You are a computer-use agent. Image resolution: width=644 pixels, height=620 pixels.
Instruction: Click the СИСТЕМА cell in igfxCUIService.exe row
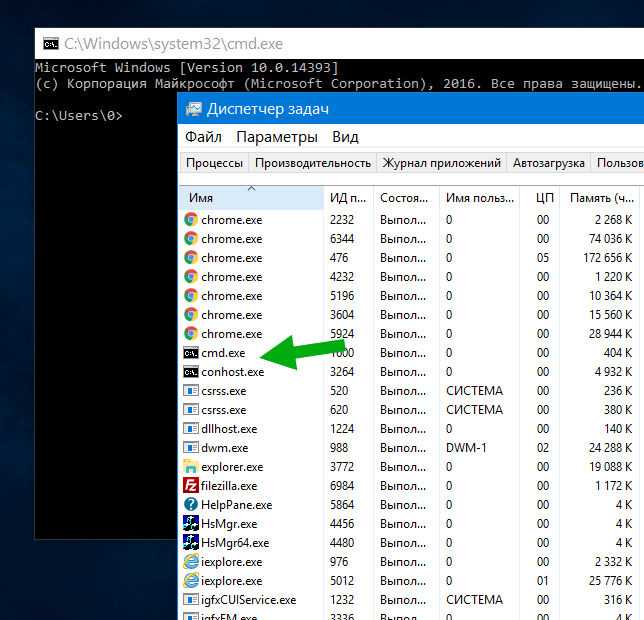point(474,600)
